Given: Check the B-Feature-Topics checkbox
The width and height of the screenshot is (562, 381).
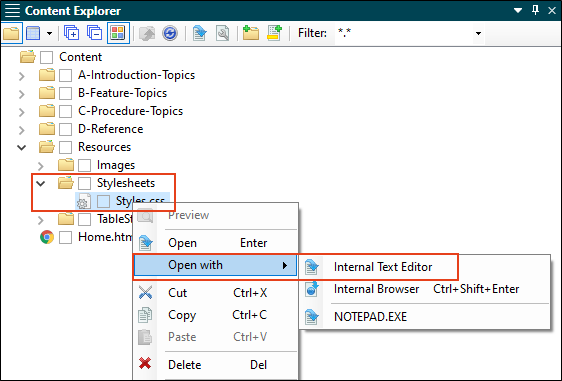Looking at the screenshot, I should click(65, 93).
